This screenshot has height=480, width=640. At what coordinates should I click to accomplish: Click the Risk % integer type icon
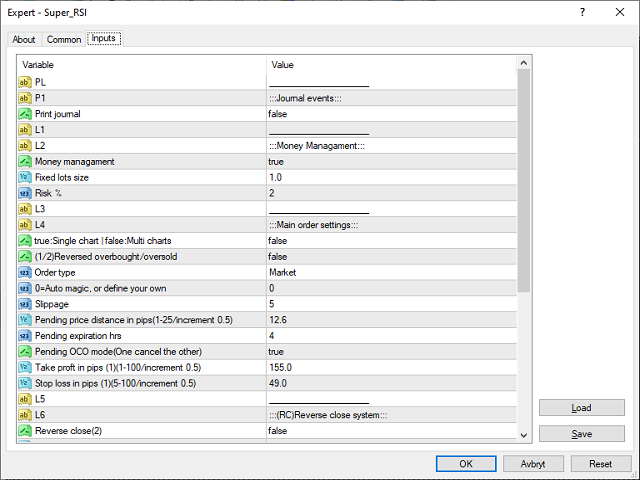pyautogui.click(x=25, y=193)
